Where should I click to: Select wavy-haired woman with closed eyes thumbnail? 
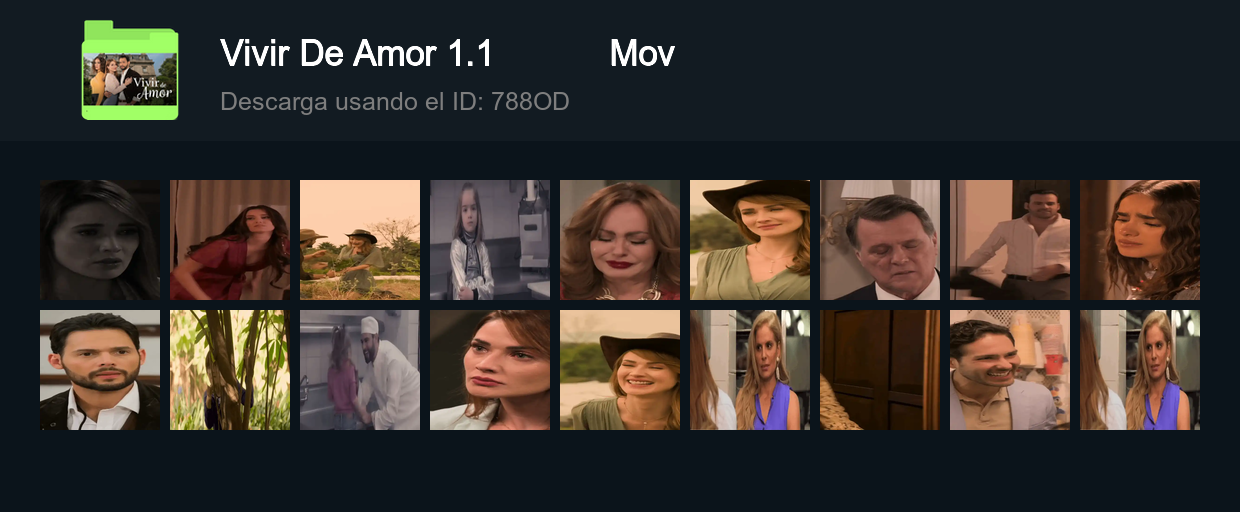[1140, 240]
